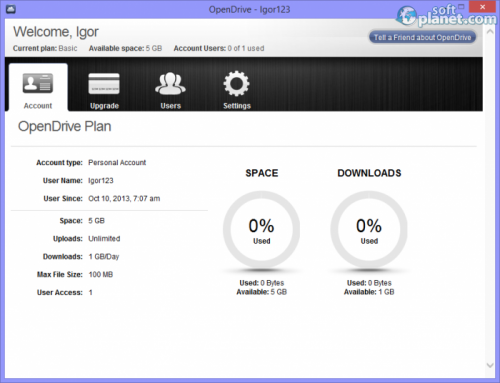The width and height of the screenshot is (500, 383).
Task: Click the DOWNLOADS 0% usage ring
Action: tap(369, 229)
